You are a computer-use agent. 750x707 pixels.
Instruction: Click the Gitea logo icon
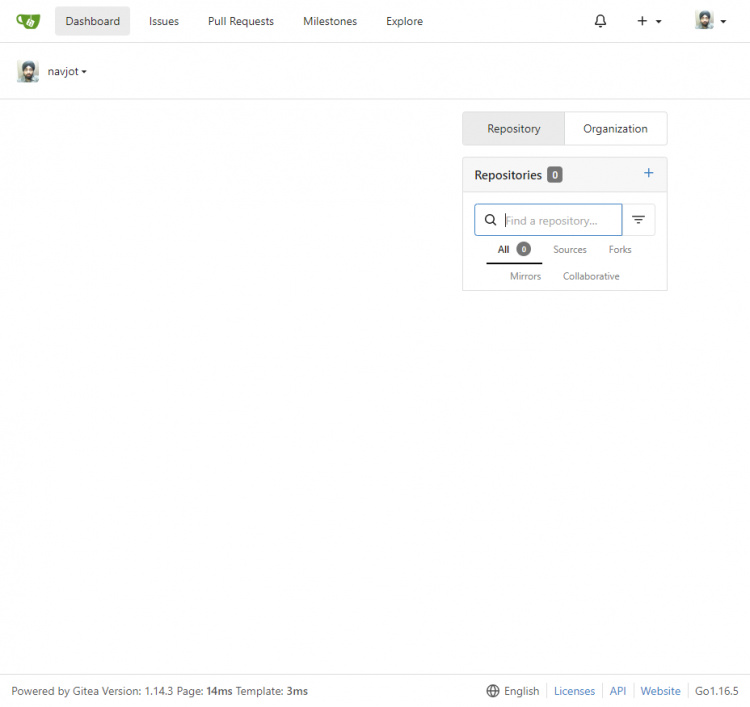coord(28,21)
